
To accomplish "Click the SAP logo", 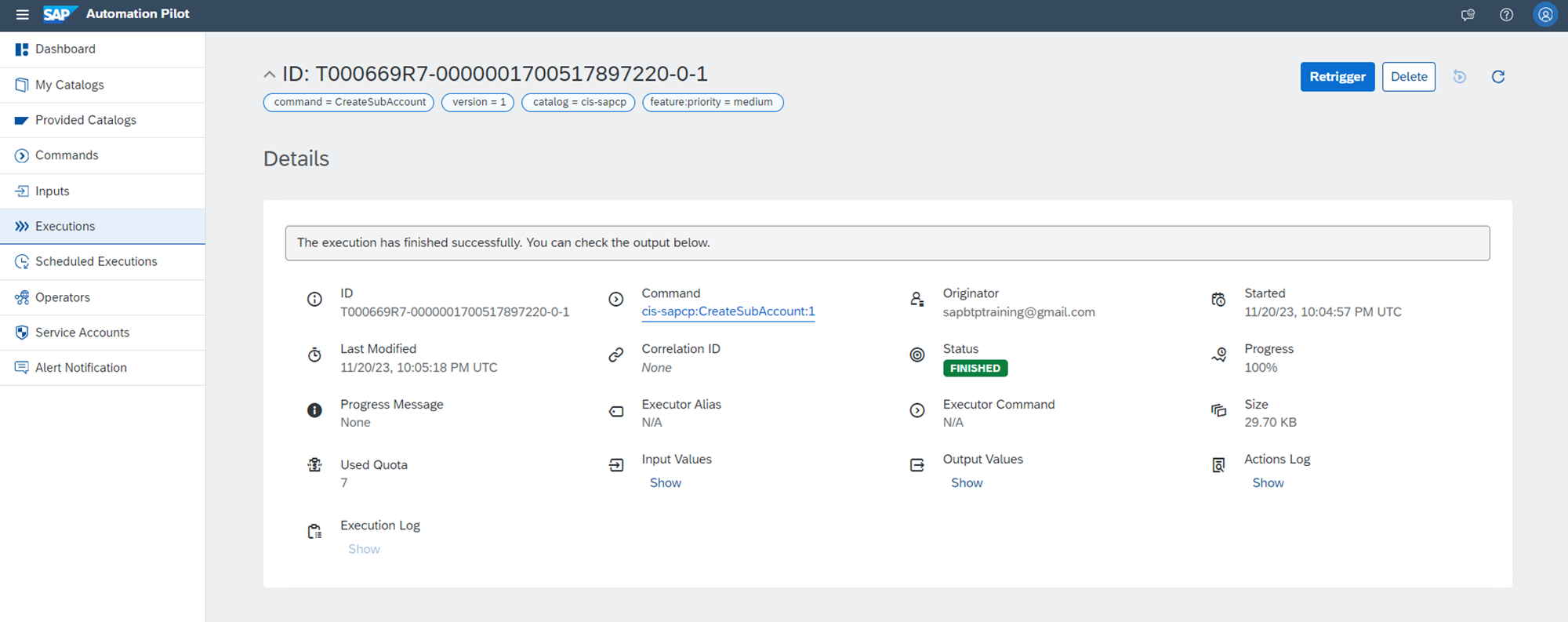I will point(58,14).
